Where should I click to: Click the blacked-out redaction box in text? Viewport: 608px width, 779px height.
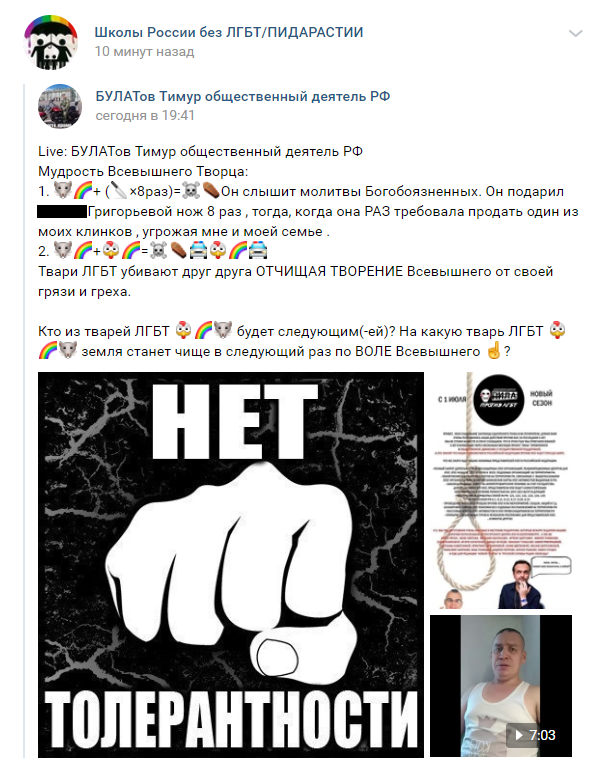click(62, 212)
